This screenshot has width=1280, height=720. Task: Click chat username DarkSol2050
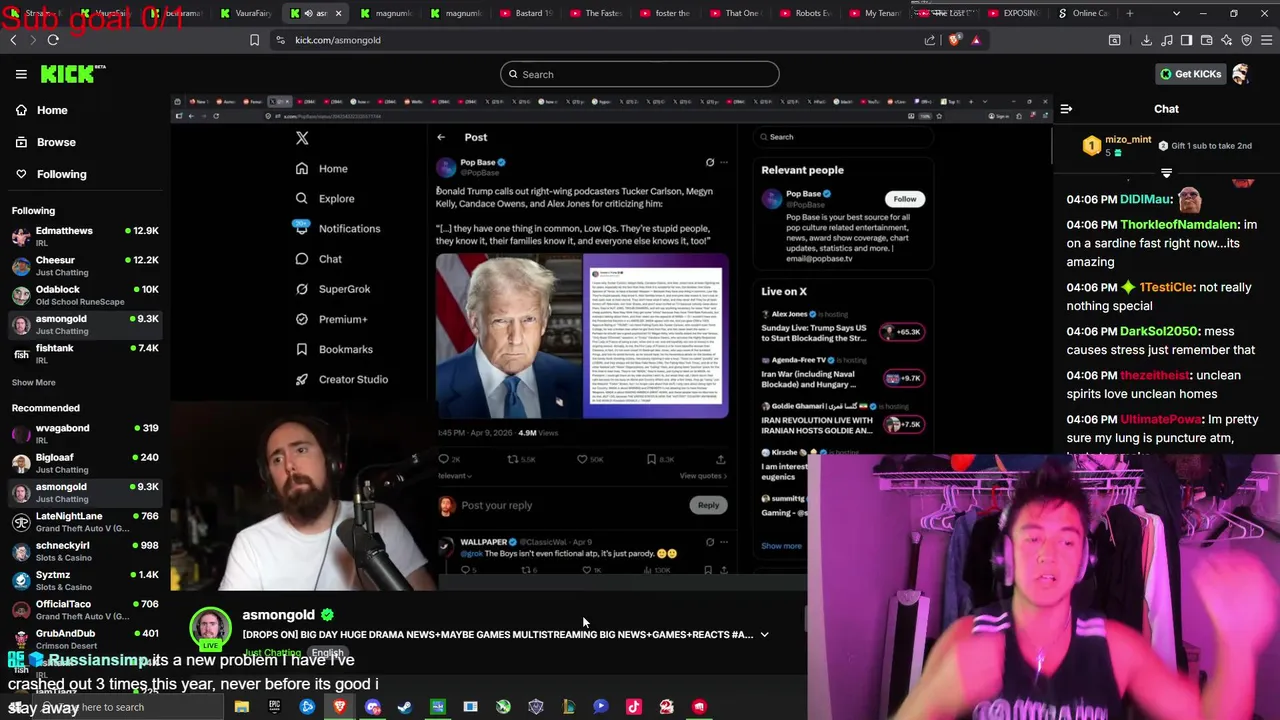coord(1158,331)
